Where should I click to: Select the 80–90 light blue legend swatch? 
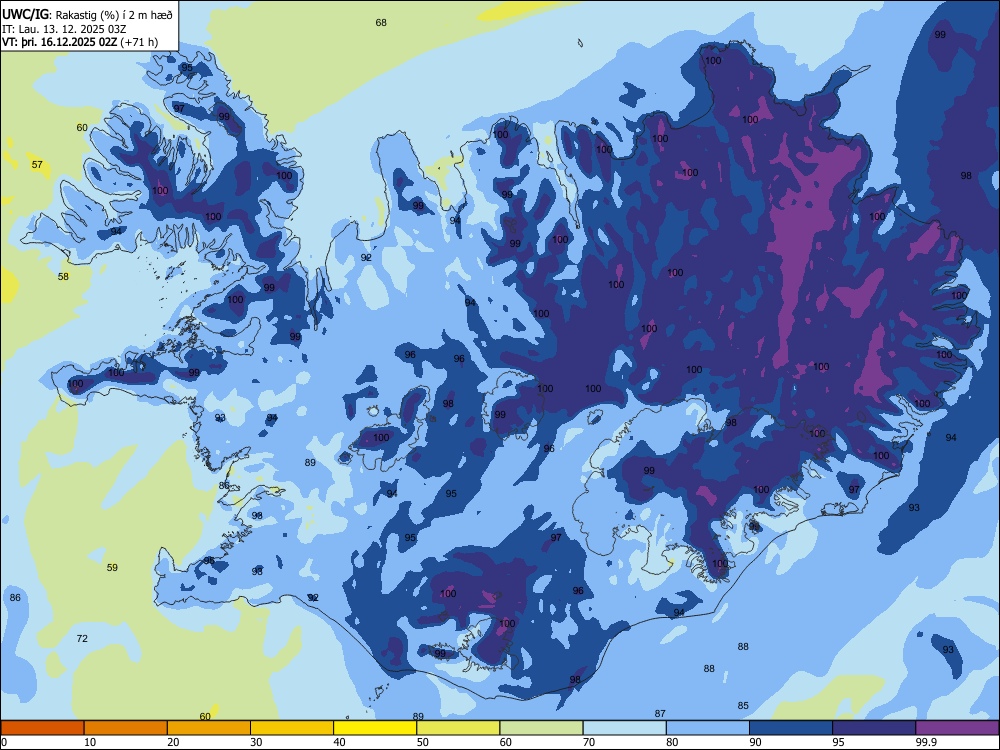(708, 728)
